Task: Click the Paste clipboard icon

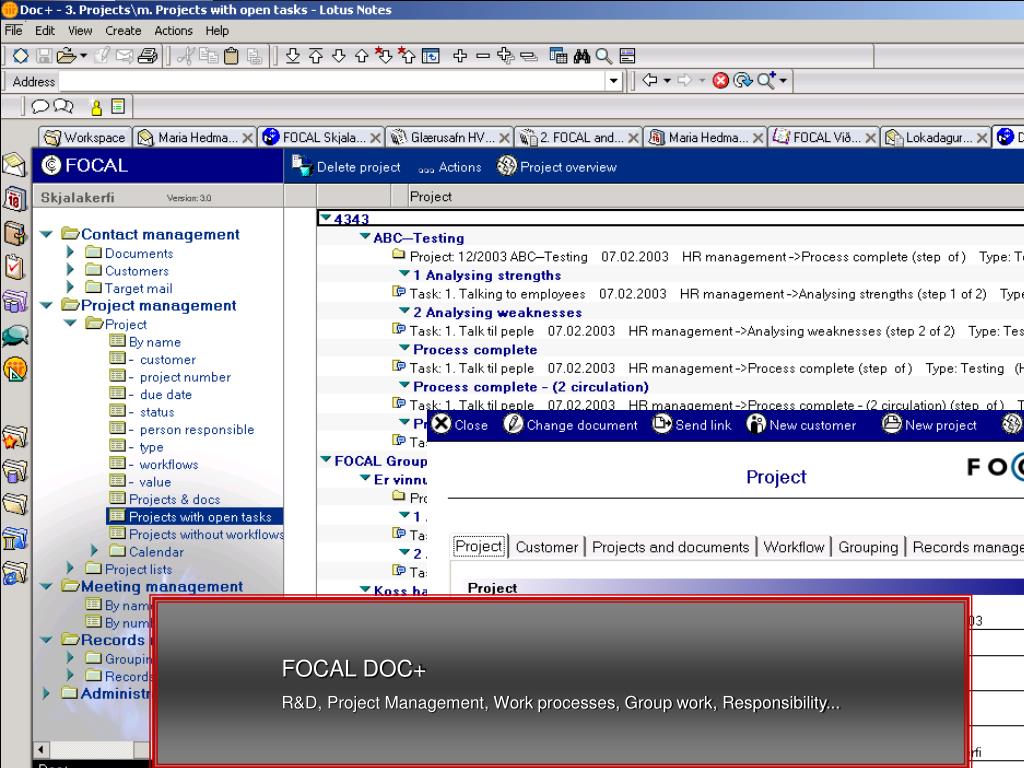Action: [x=231, y=56]
